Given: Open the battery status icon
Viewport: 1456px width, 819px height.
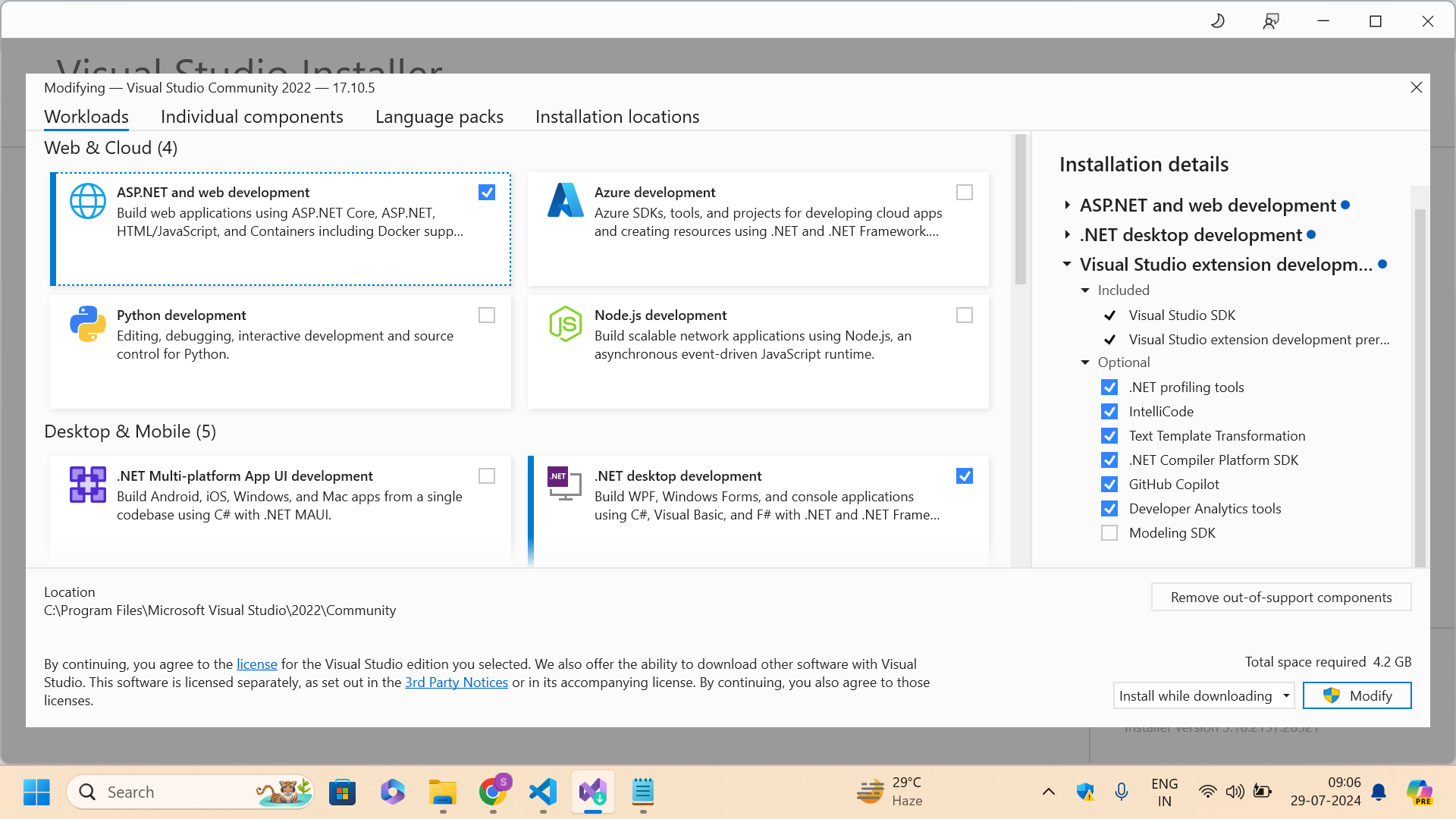Looking at the screenshot, I should tap(1263, 792).
